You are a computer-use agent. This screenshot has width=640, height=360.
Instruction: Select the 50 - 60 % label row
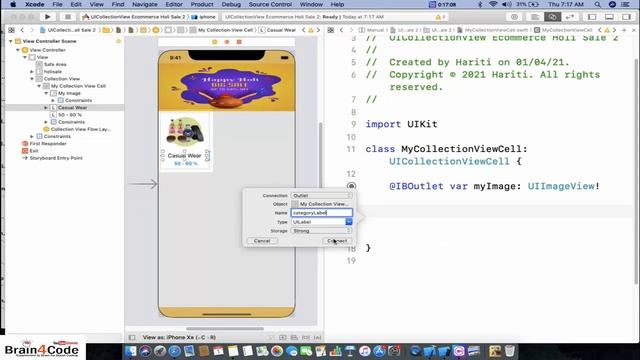click(x=63, y=115)
